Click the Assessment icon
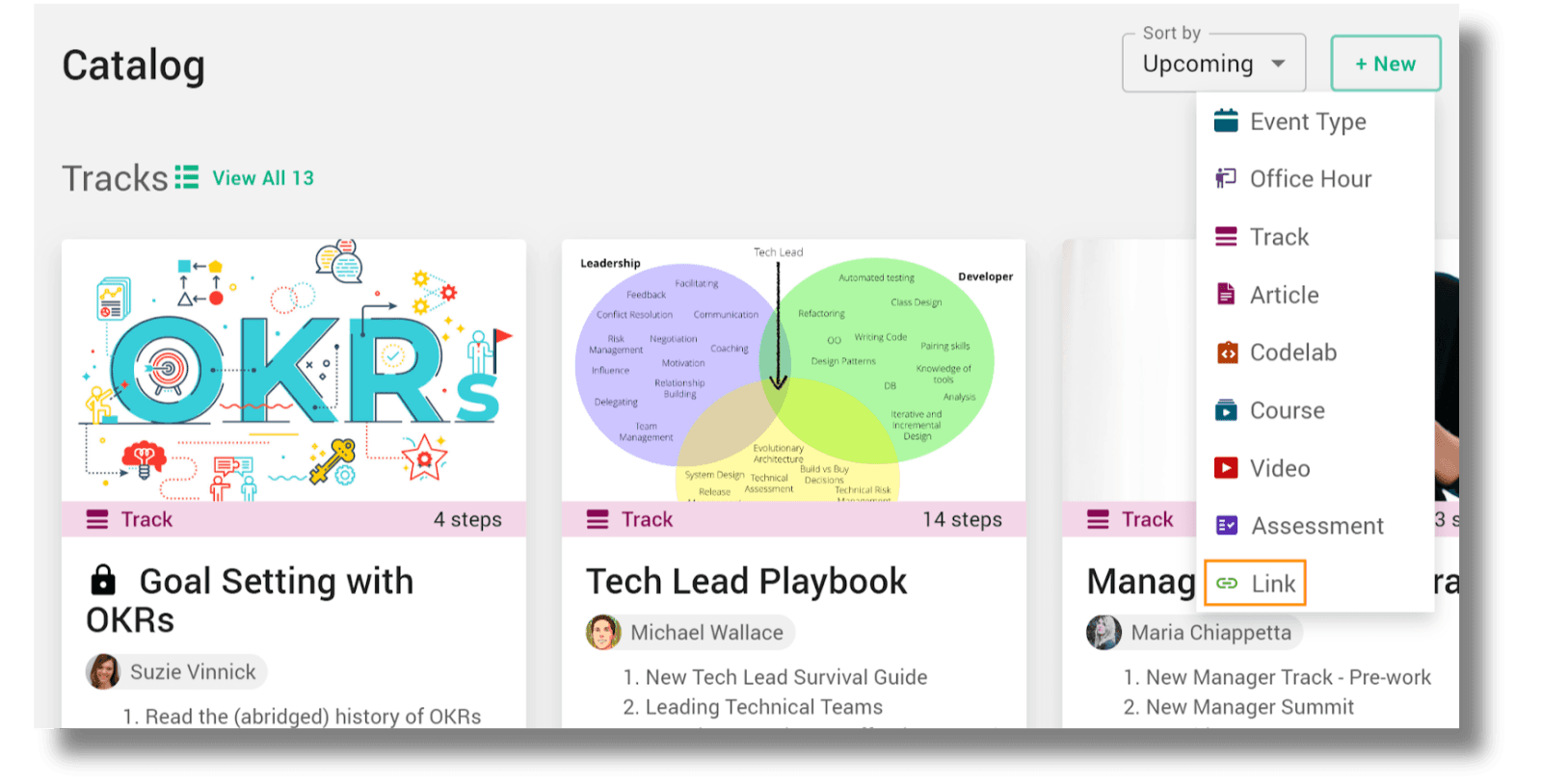Image resolution: width=1542 pixels, height=784 pixels. [x=1227, y=525]
